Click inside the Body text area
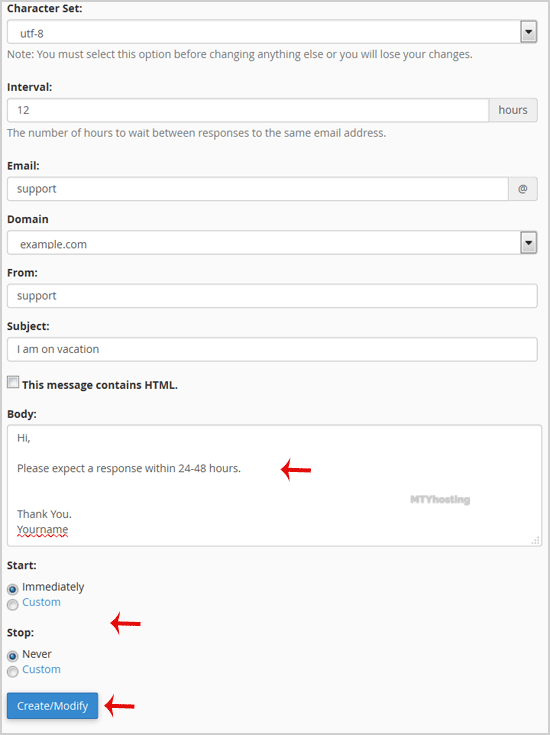This screenshot has width=550, height=735. click(274, 486)
